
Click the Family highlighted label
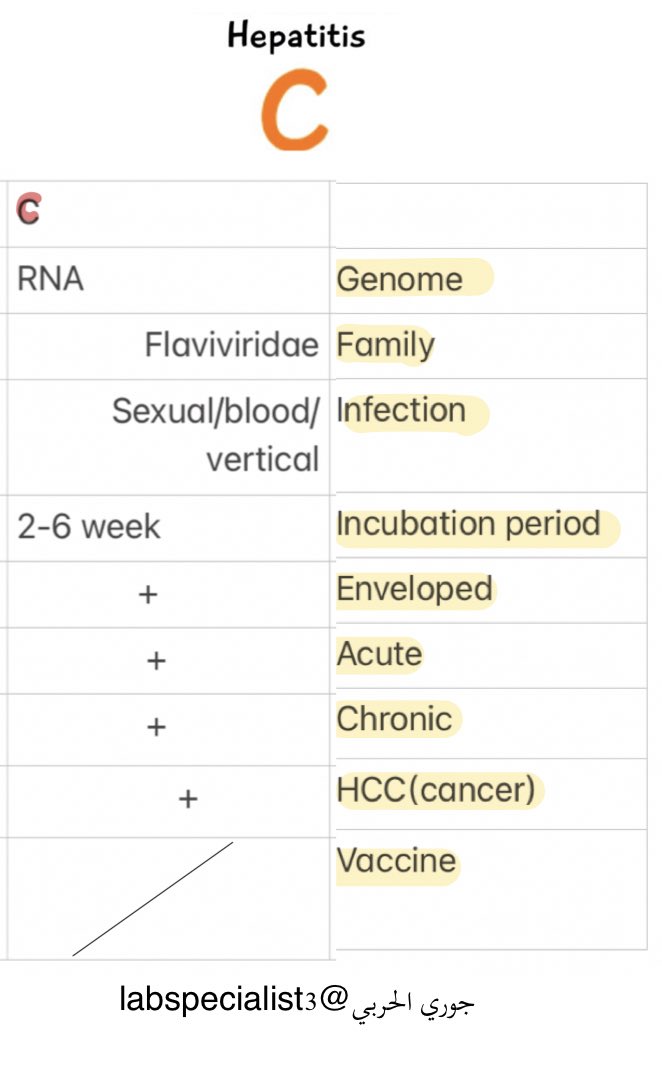click(386, 344)
